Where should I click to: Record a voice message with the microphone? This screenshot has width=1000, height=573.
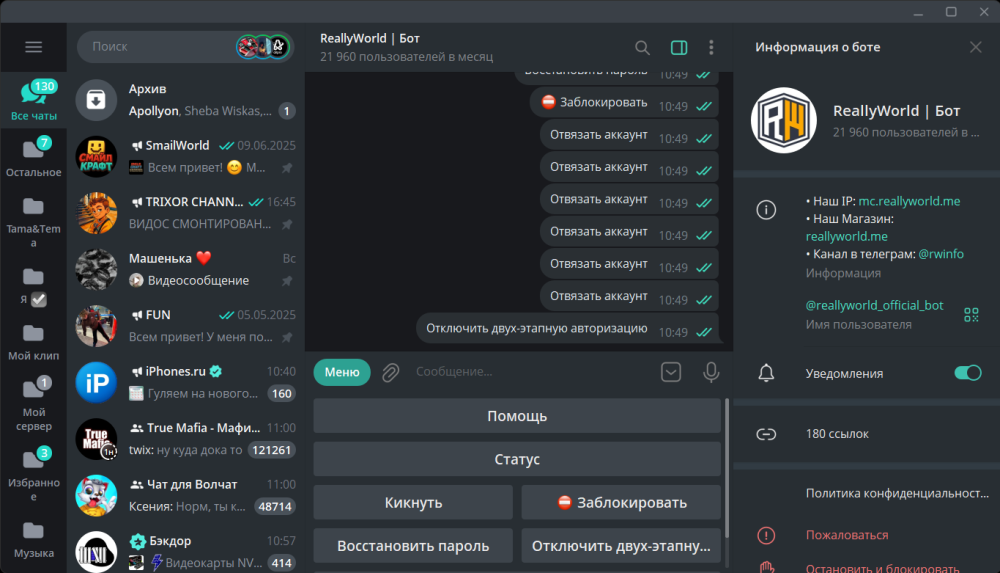click(x=711, y=372)
